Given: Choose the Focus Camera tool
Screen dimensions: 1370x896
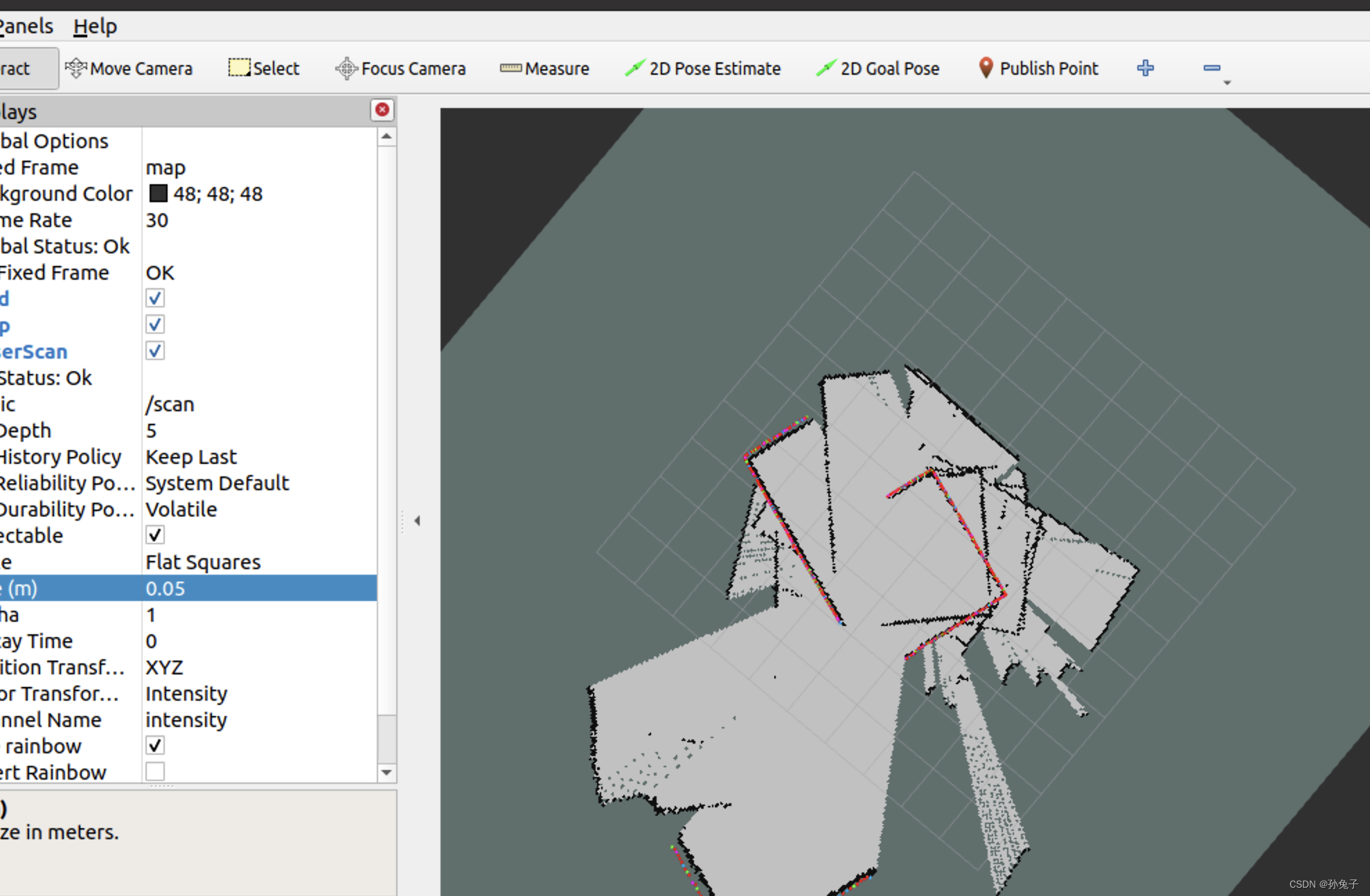Looking at the screenshot, I should (x=400, y=69).
